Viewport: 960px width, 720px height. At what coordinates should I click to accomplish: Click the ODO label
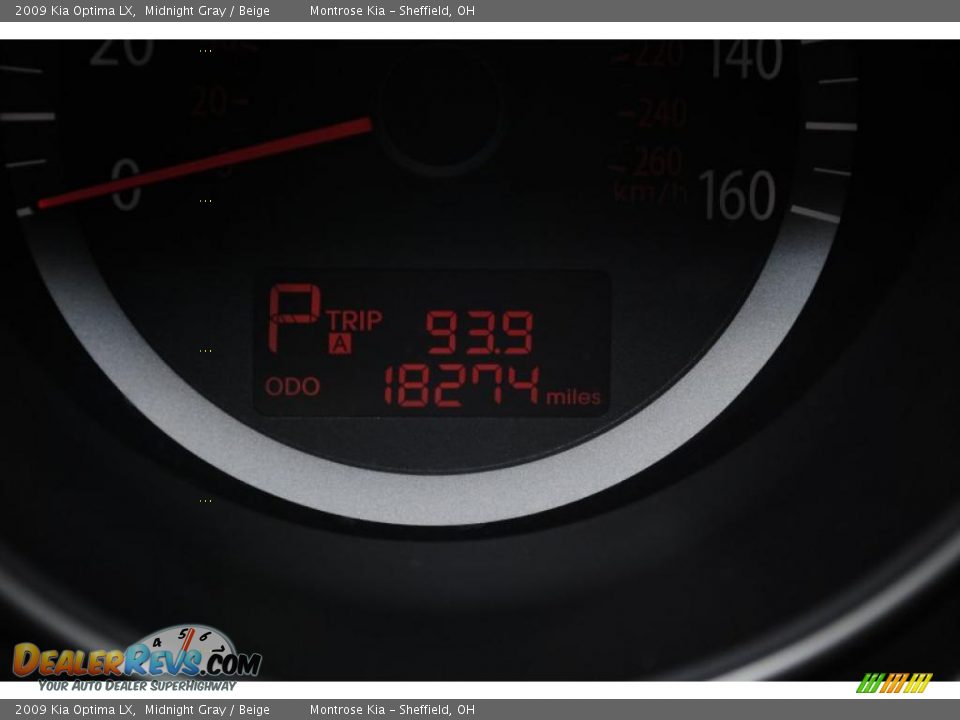click(293, 386)
